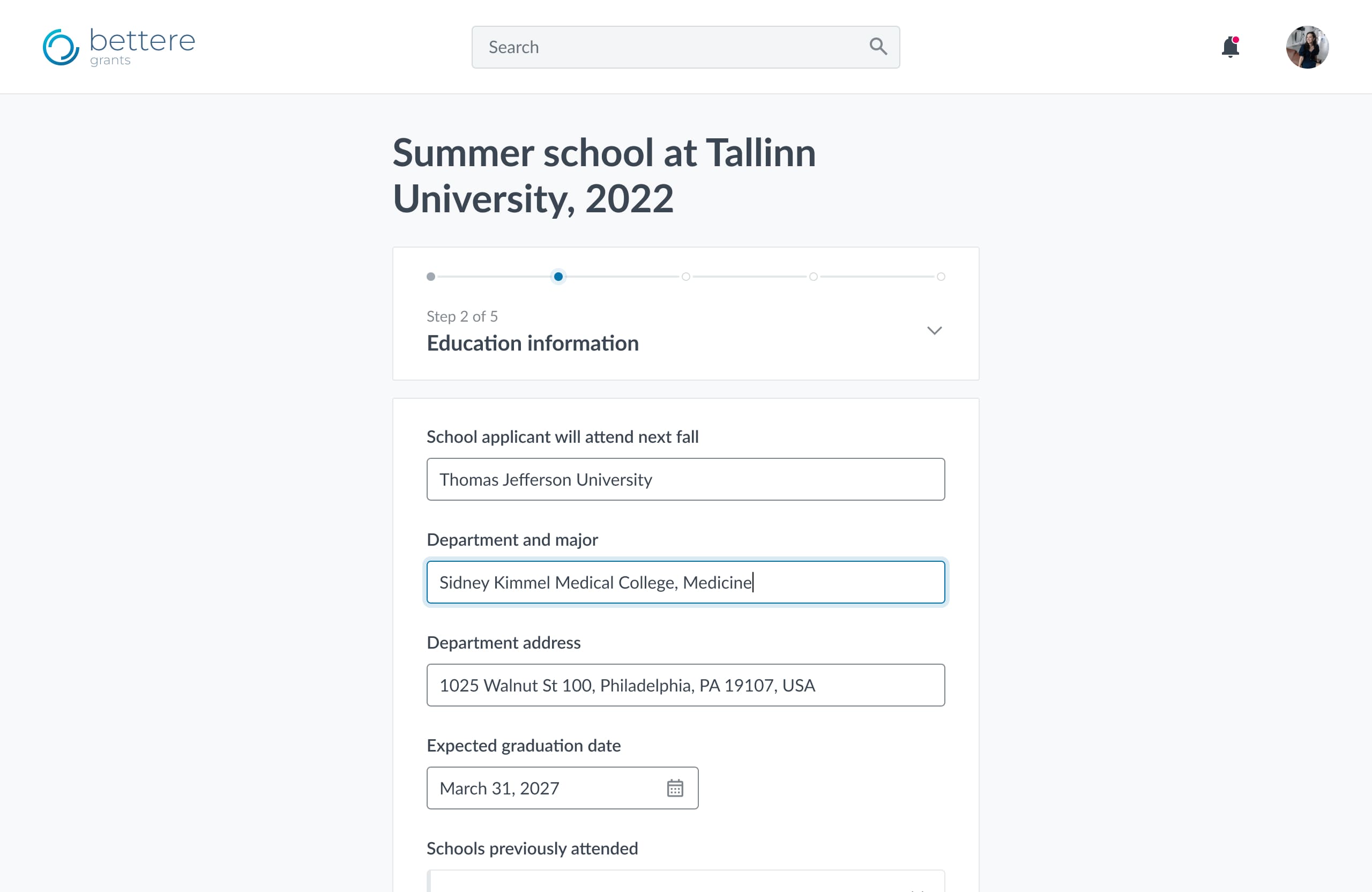Open the graduation date calendar picker
1372x892 pixels.
click(x=676, y=788)
